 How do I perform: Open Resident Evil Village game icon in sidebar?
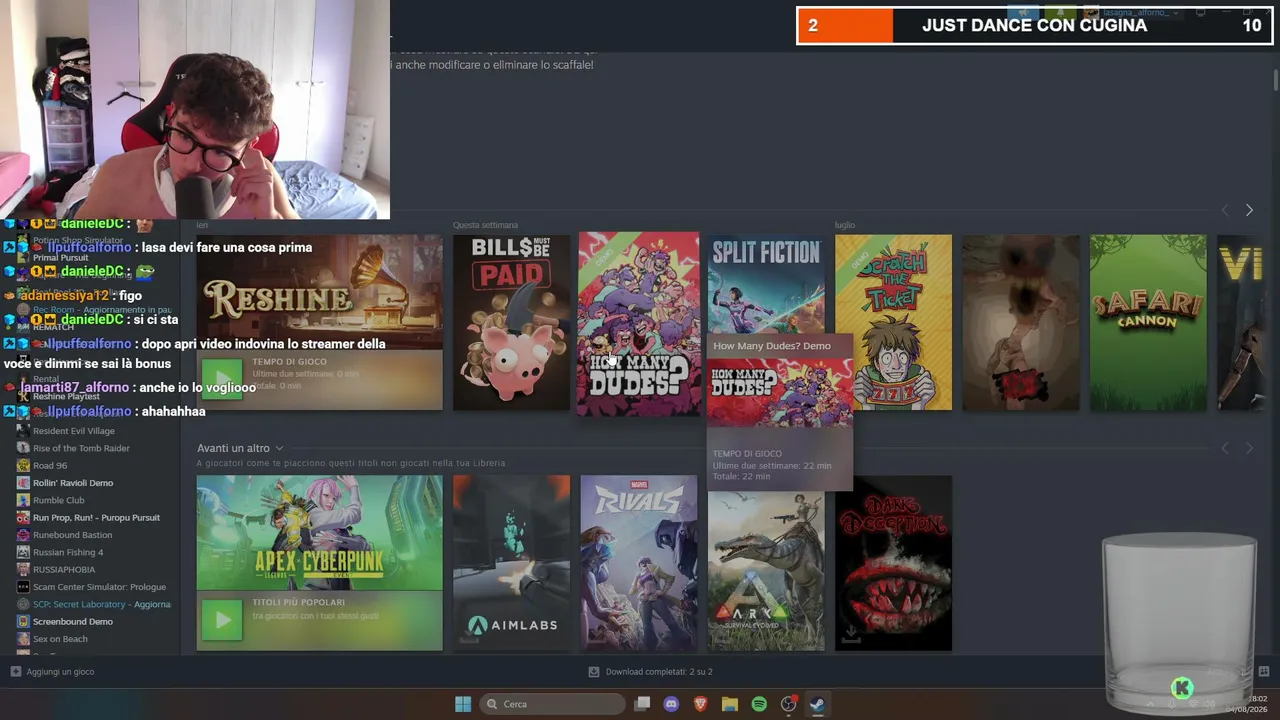(24, 431)
